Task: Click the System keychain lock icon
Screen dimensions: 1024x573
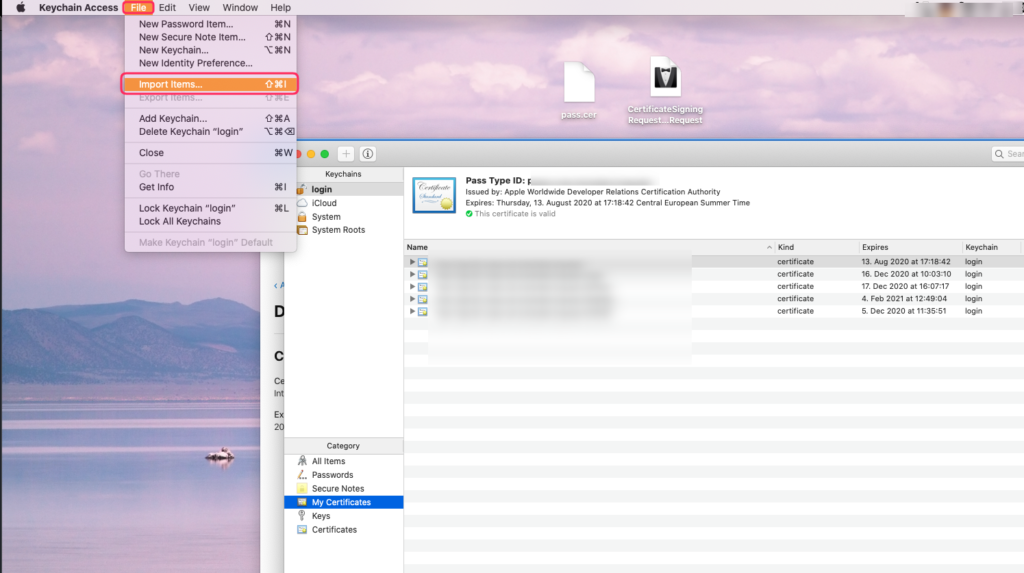Action: (x=302, y=216)
